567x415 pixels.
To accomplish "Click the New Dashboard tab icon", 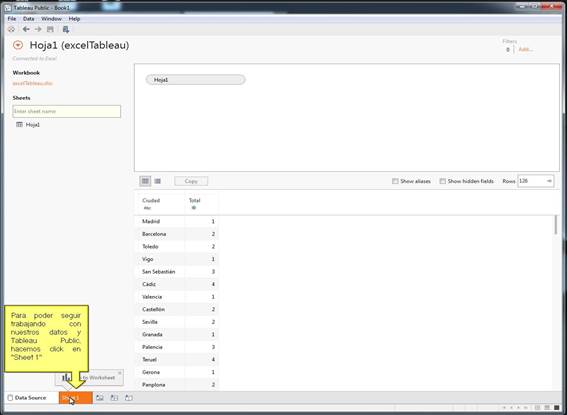I will tap(114, 398).
